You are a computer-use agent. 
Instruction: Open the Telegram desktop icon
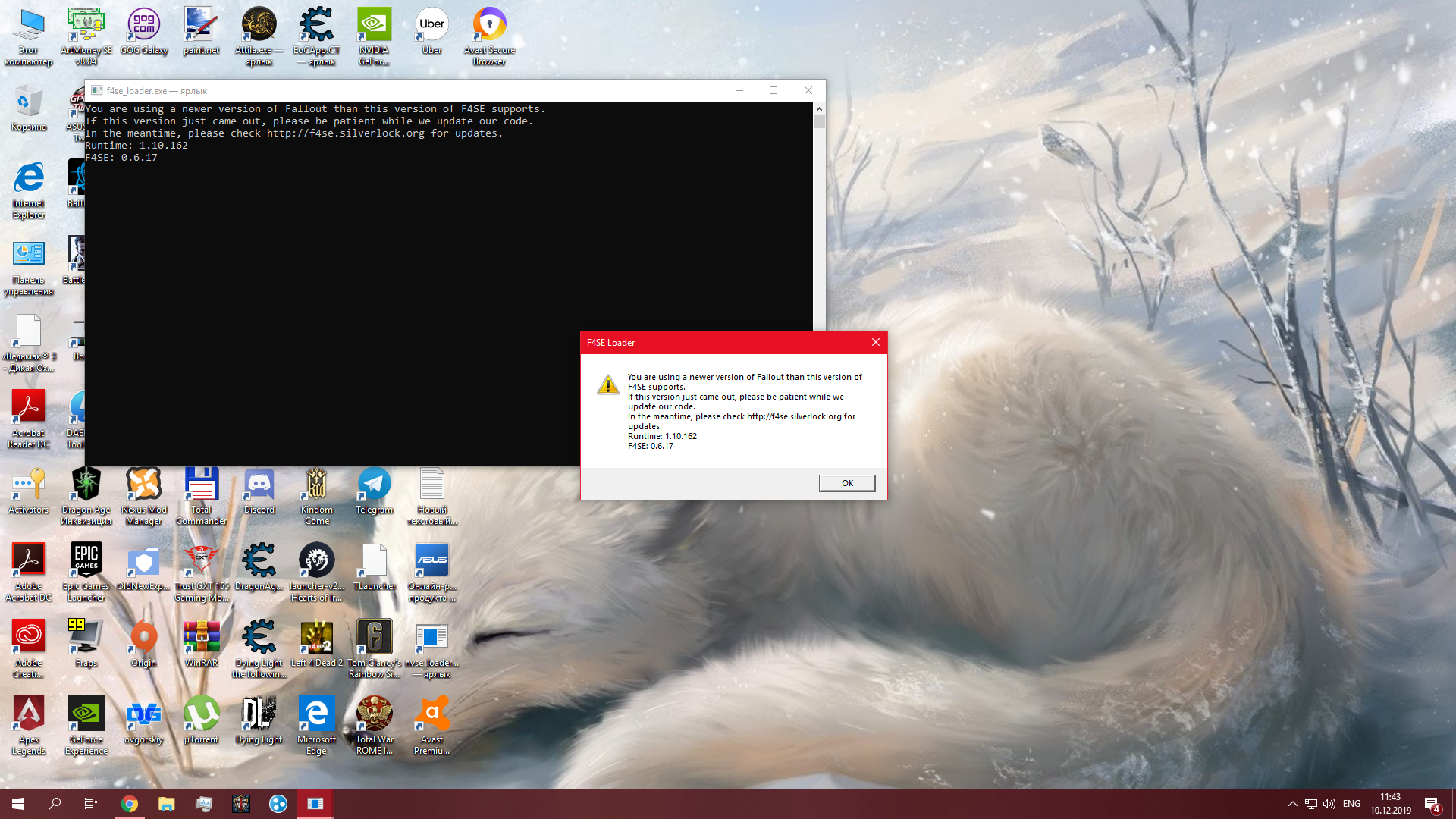(x=374, y=485)
